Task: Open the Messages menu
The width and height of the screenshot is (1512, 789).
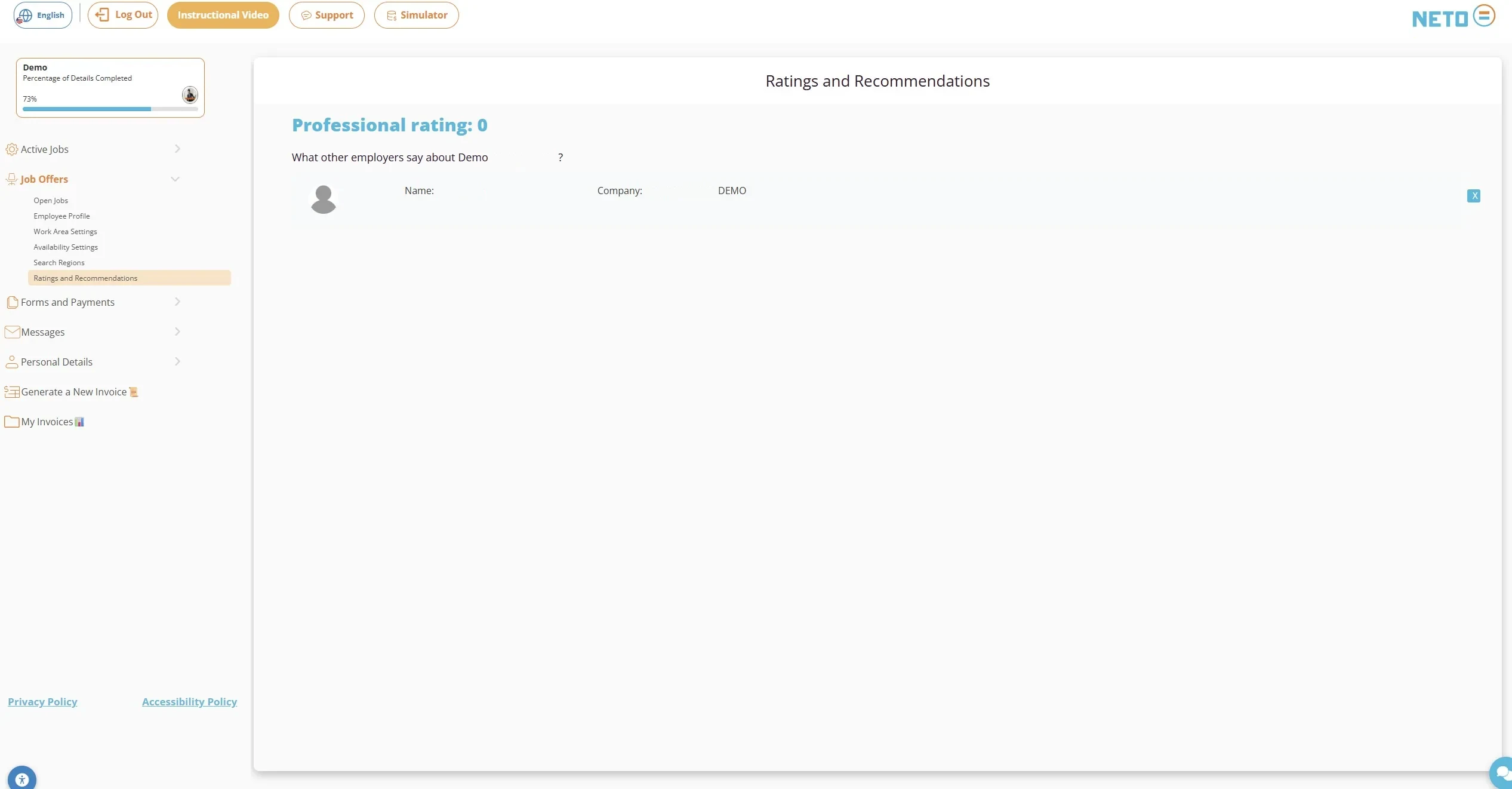Action: click(x=43, y=332)
